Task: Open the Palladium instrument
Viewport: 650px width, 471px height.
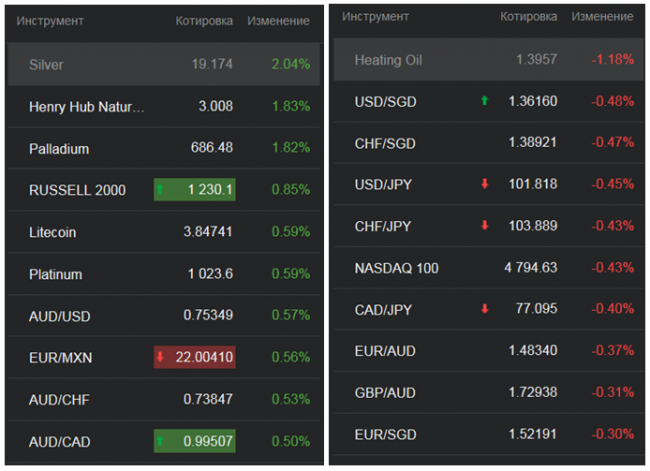Action: click(59, 149)
